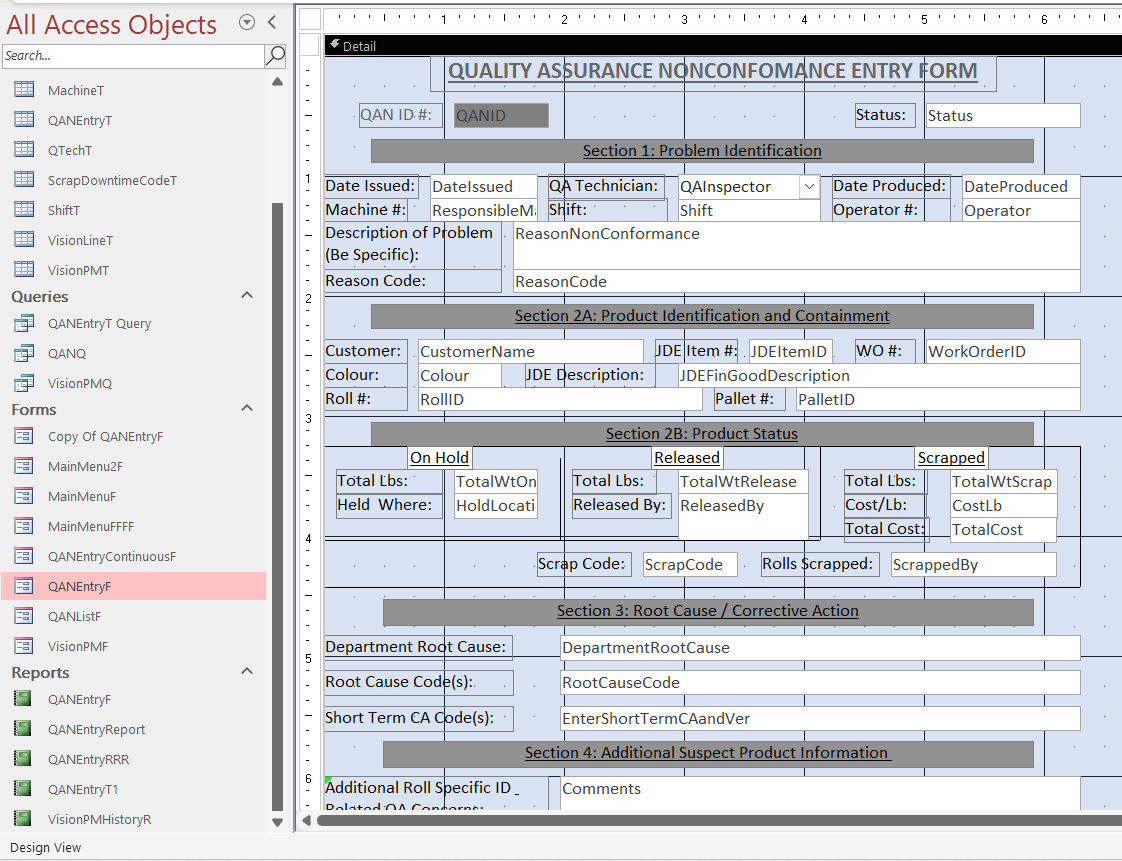Select the Status text box
Screen dimensions: 1122x861
click(1003, 115)
